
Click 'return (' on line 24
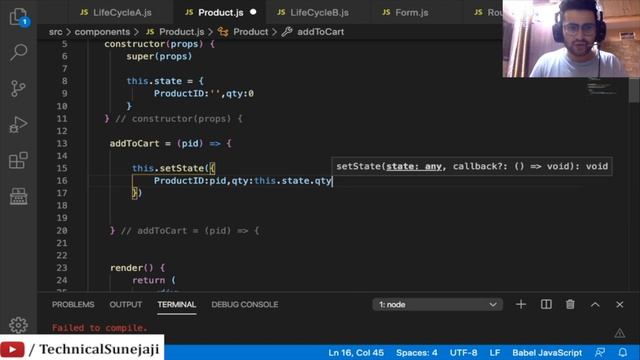154,280
